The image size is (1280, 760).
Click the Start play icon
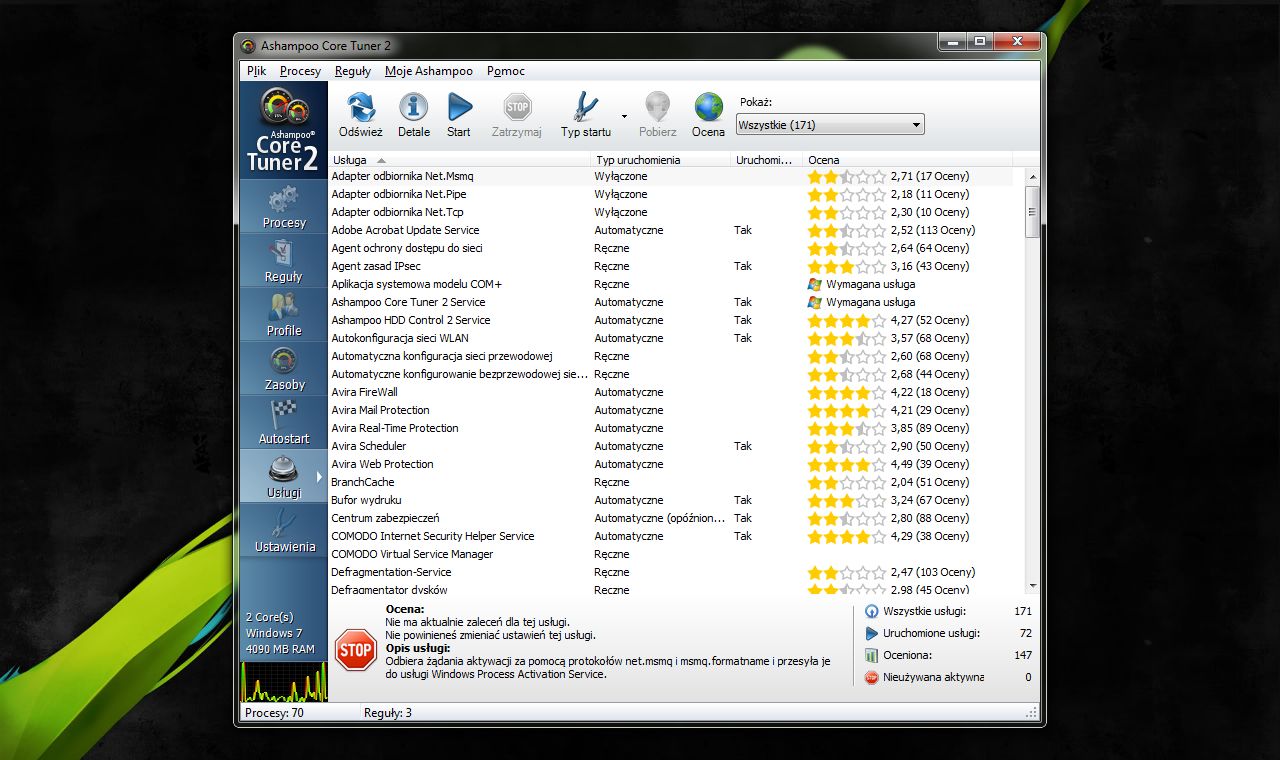pyautogui.click(x=459, y=107)
